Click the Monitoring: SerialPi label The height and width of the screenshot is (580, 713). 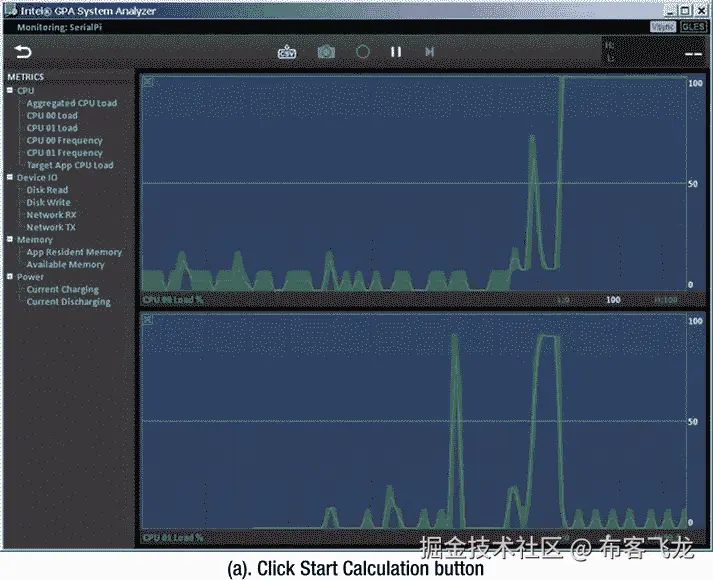tap(60, 27)
